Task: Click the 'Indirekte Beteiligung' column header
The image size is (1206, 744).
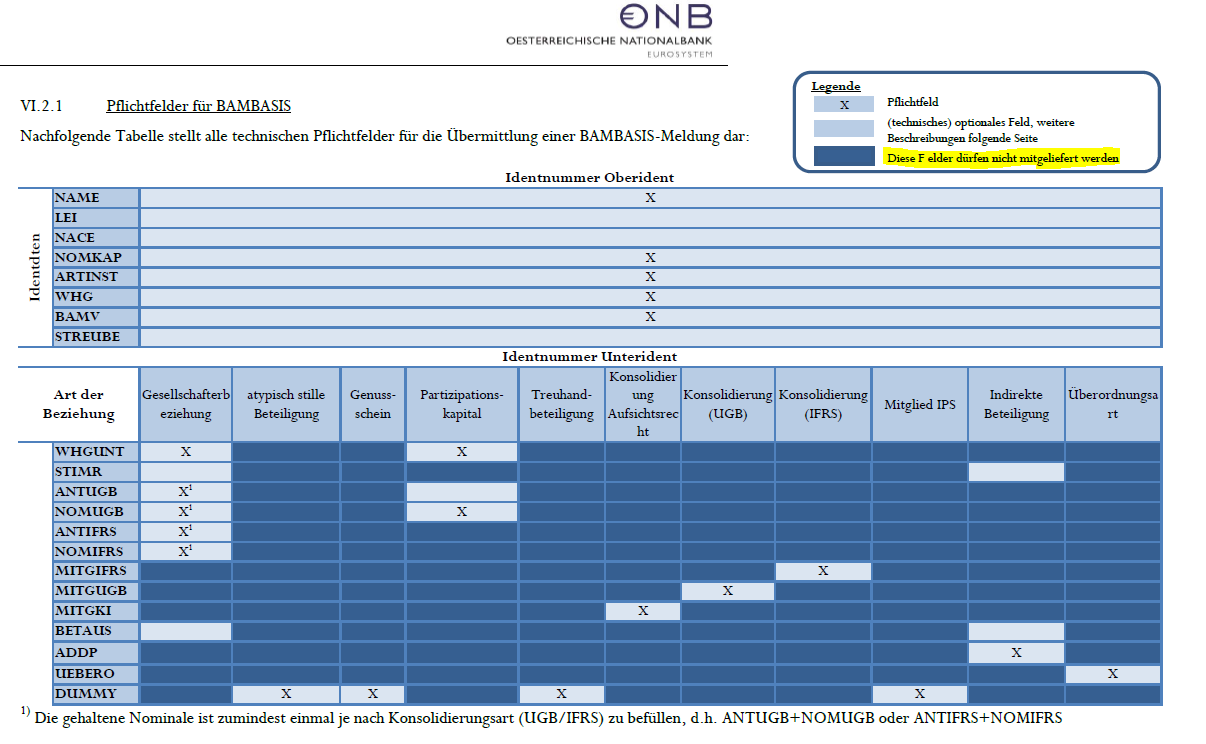Action: pos(1016,404)
